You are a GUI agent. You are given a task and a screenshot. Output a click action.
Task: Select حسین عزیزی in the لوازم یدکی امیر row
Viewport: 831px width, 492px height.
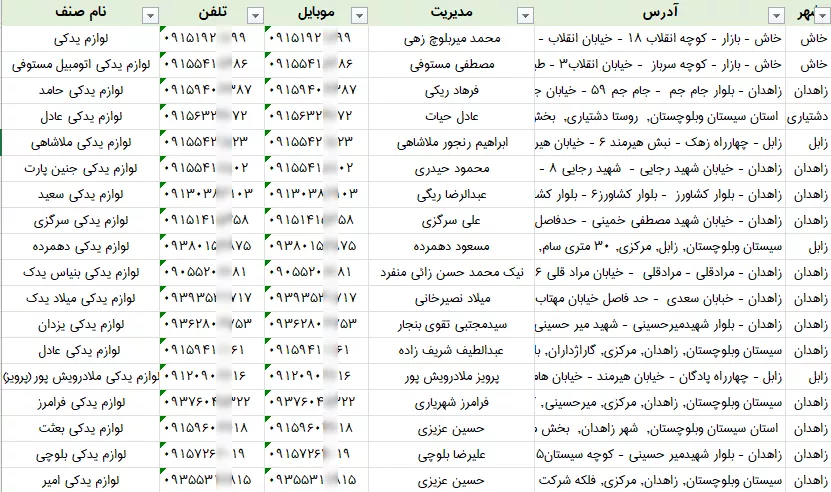click(x=452, y=480)
